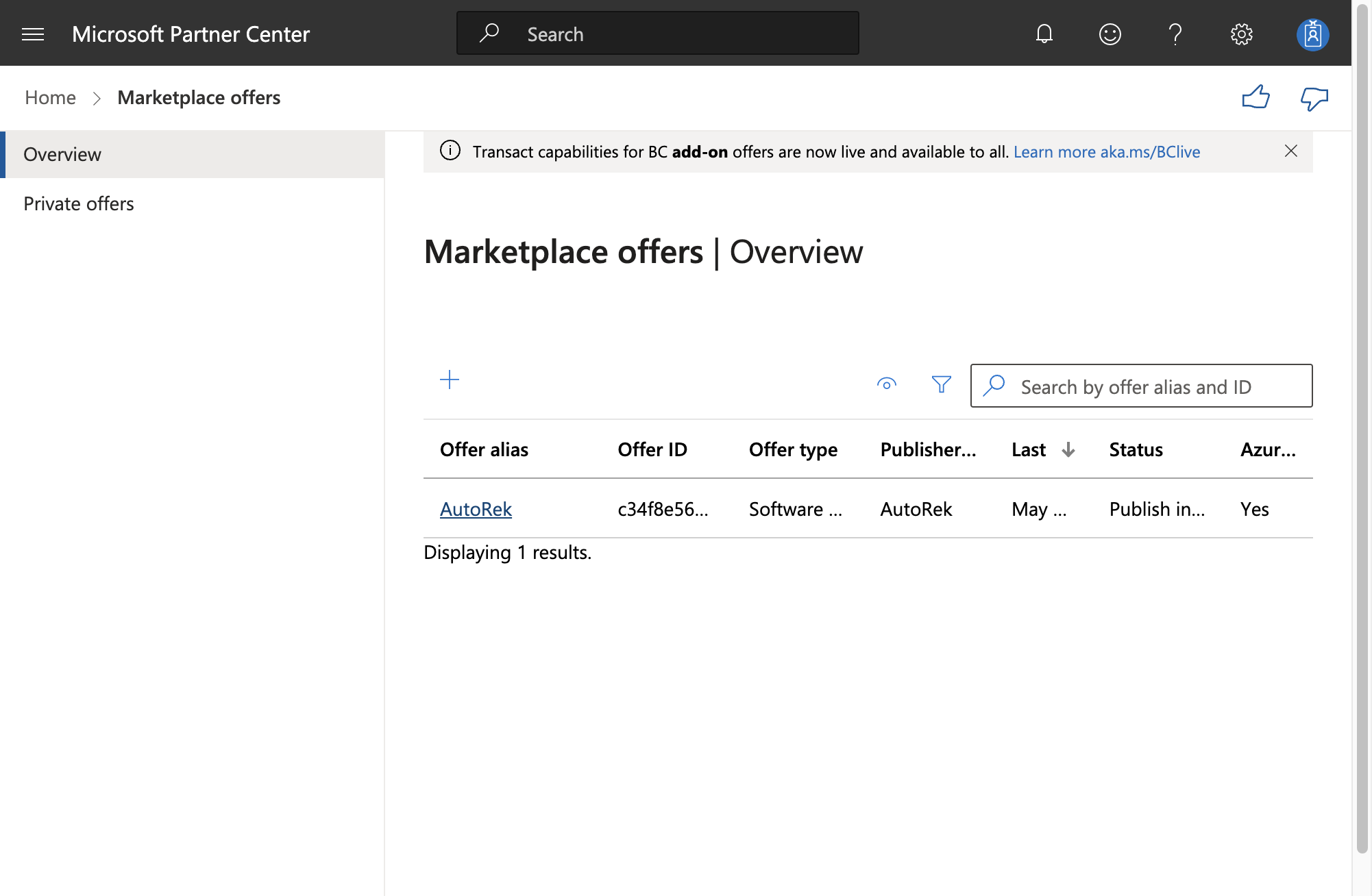Focus the Search by offer alias and ID field
1372x896 pixels.
[1141, 386]
